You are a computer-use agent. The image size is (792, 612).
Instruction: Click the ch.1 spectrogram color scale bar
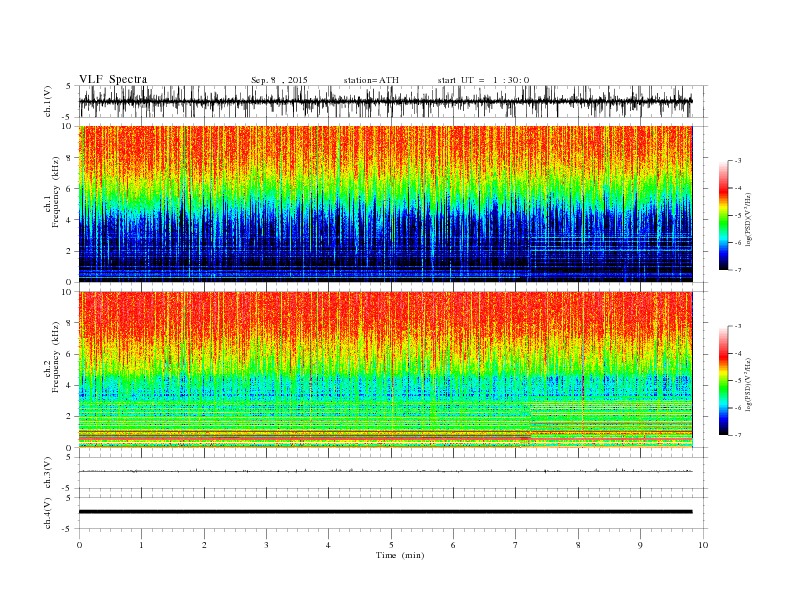[723, 215]
